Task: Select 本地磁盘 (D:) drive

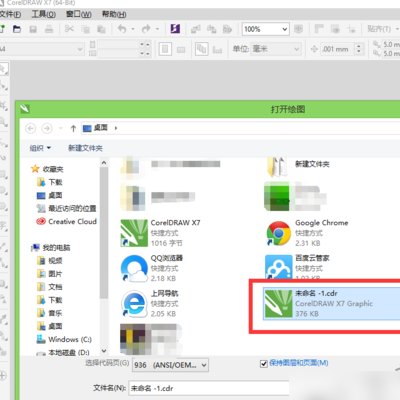Action: coord(69,352)
